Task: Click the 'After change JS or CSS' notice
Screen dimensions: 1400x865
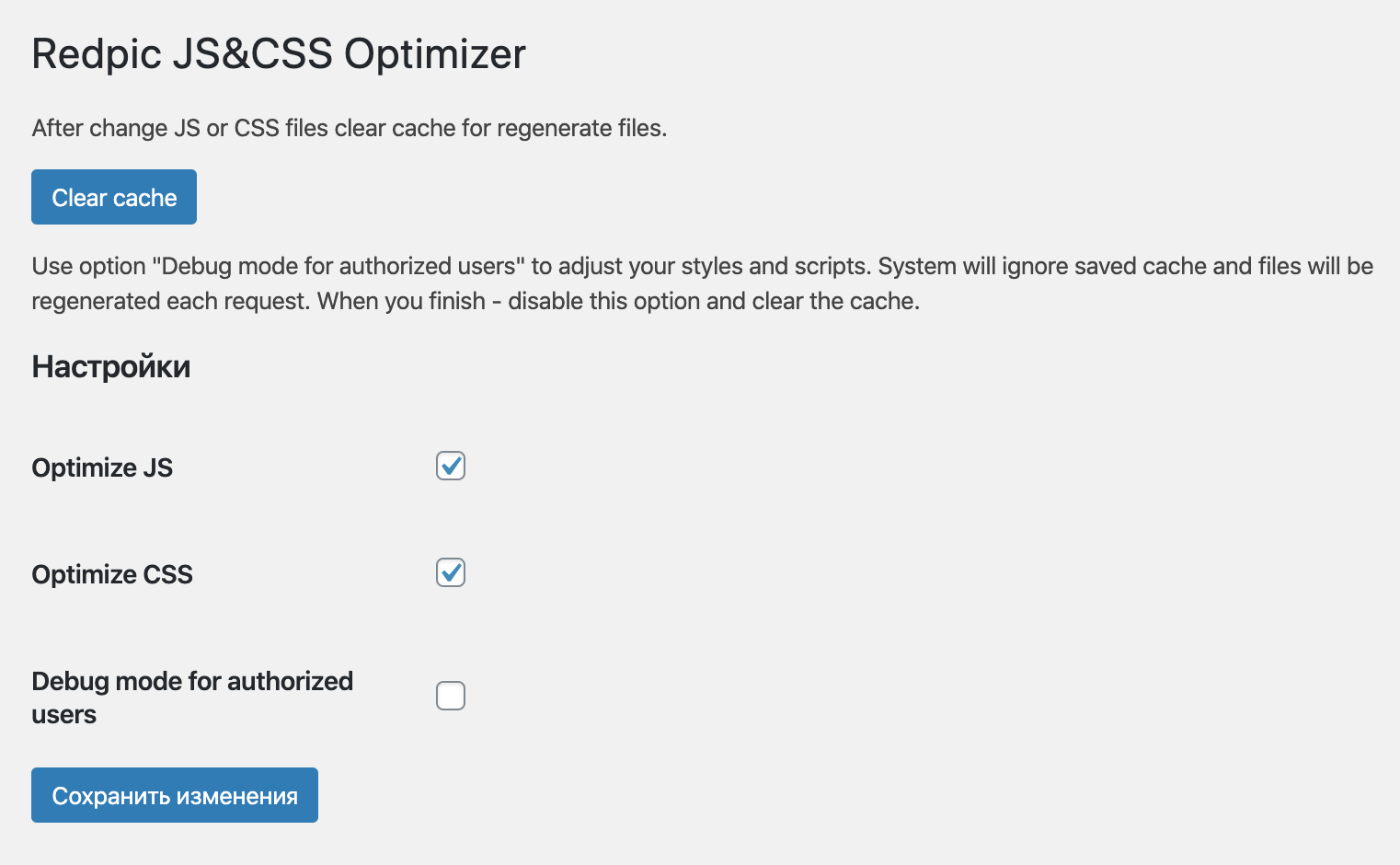Action: tap(350, 128)
